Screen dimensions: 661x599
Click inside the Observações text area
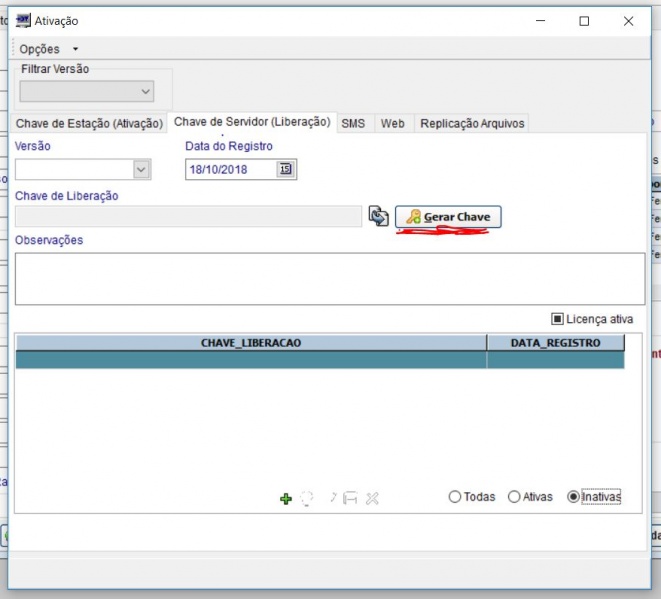pos(329,278)
